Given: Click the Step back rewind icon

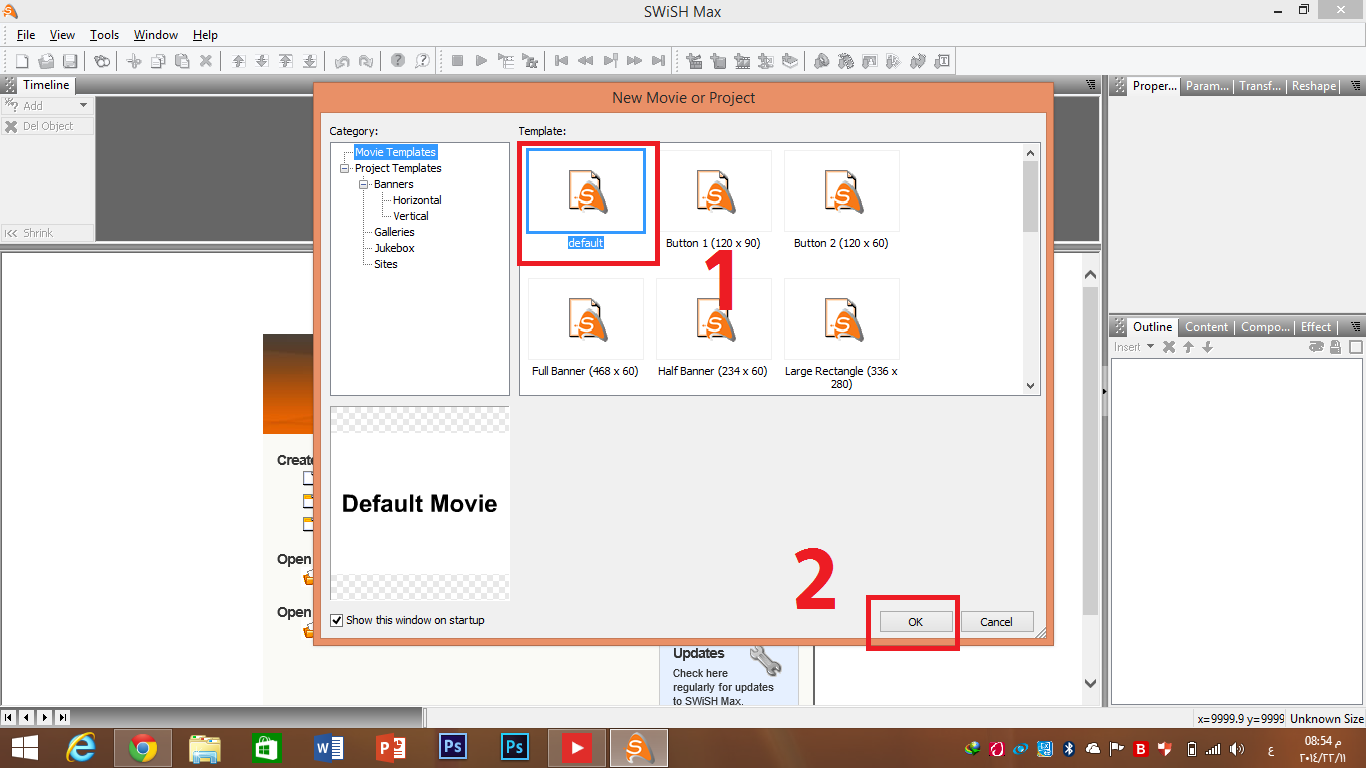Looking at the screenshot, I should point(585,61).
